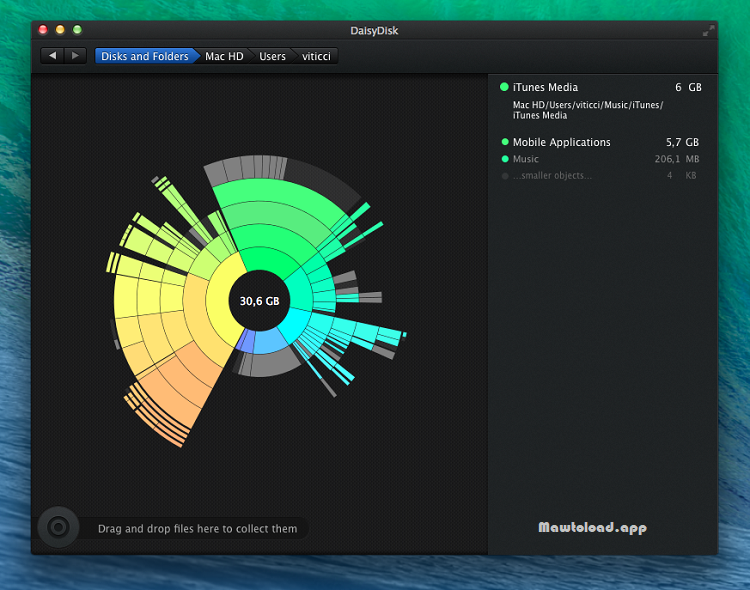Select the viticci breadcrumb

tap(316, 56)
